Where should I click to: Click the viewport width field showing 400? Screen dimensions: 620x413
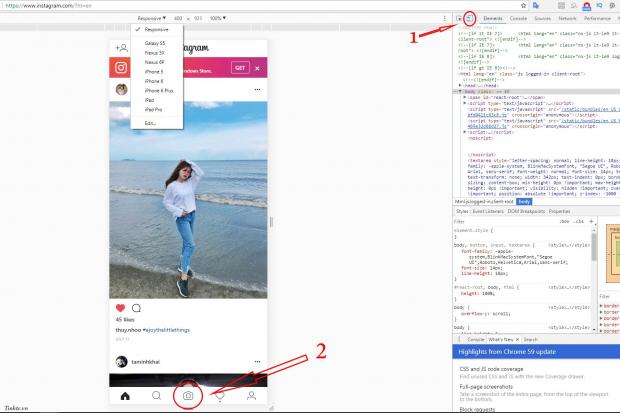coord(178,18)
